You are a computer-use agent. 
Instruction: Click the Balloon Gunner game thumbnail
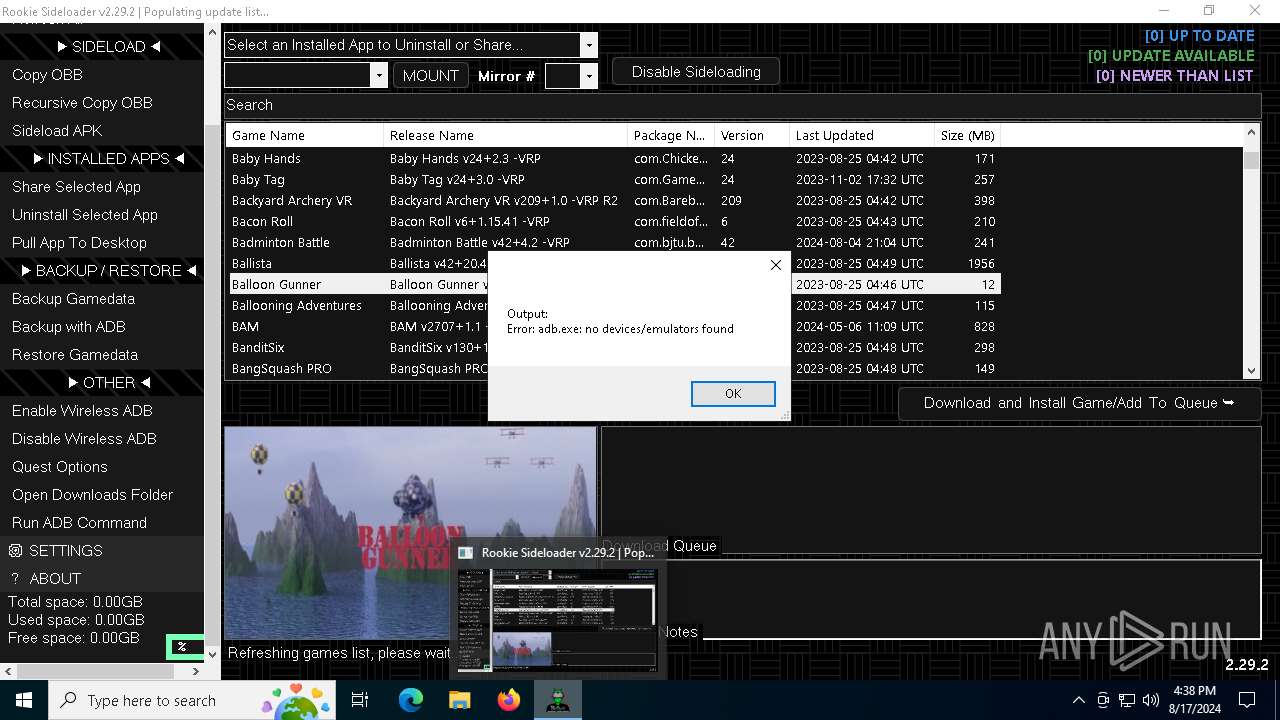pyautogui.click(x=410, y=533)
